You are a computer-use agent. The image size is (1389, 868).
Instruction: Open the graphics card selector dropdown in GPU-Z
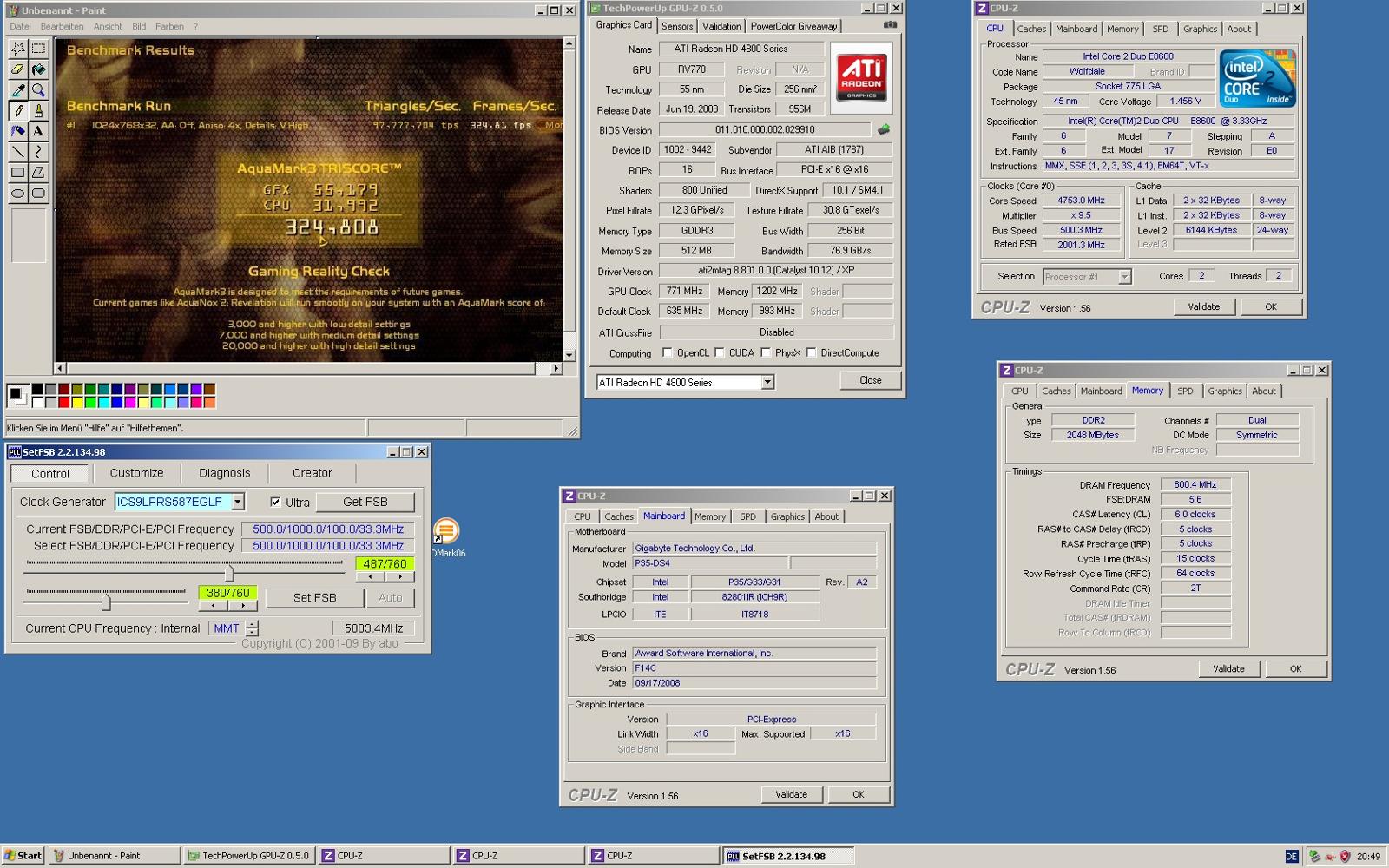pos(767,382)
